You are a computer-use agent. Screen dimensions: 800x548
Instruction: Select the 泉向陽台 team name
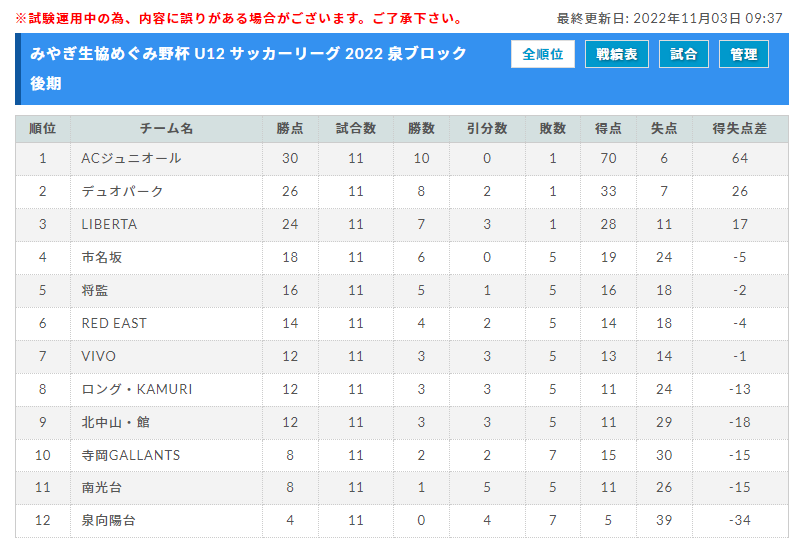tap(109, 520)
